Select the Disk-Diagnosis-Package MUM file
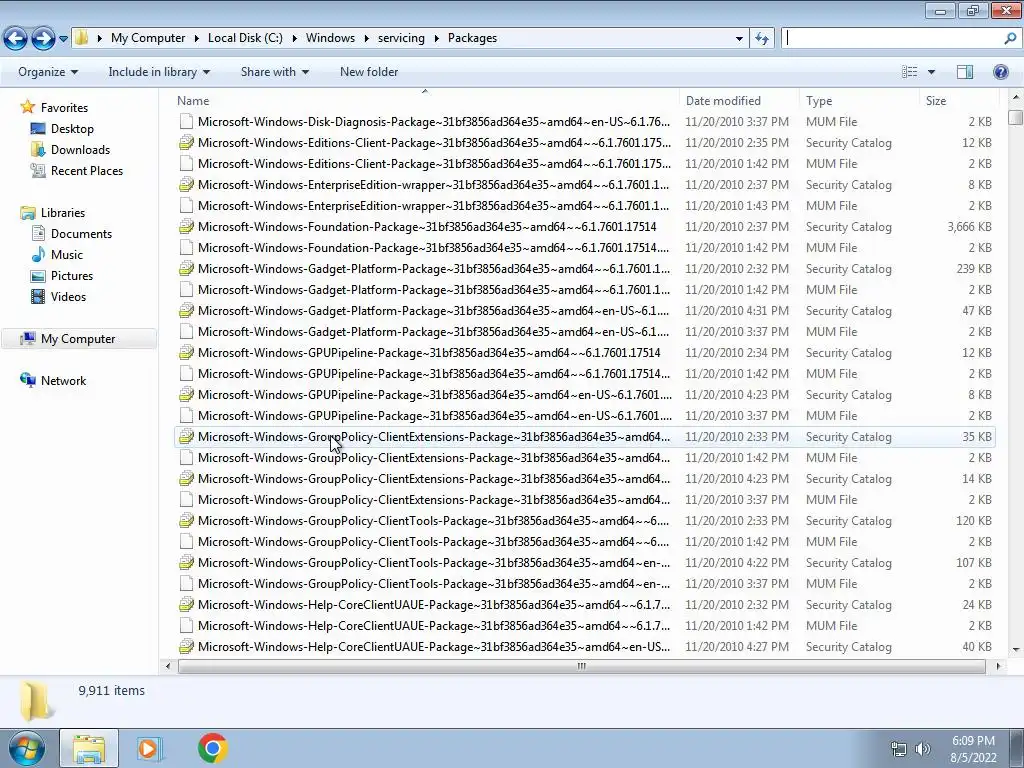 (586, 121)
